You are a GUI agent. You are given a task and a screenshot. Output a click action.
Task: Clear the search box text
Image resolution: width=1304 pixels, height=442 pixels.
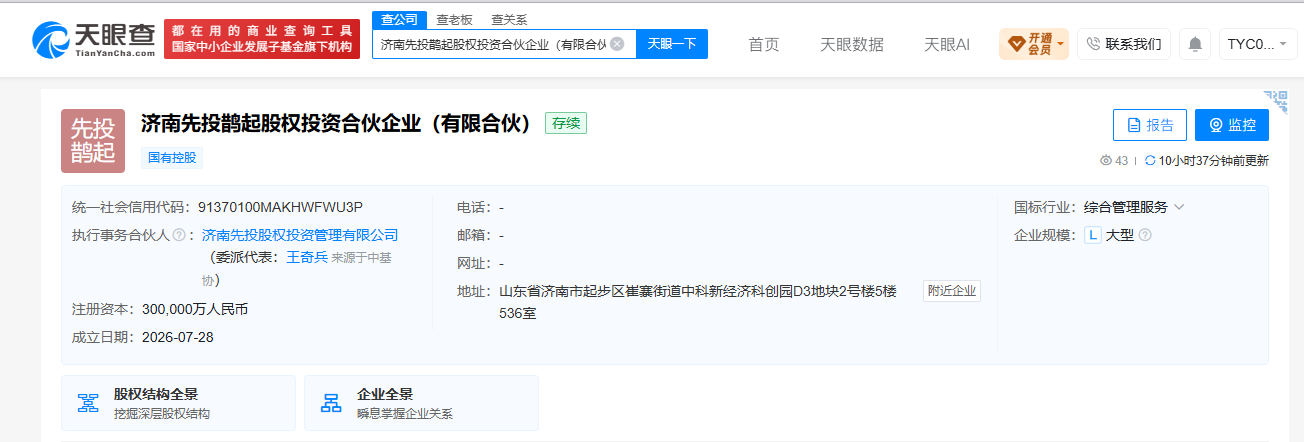click(x=617, y=44)
